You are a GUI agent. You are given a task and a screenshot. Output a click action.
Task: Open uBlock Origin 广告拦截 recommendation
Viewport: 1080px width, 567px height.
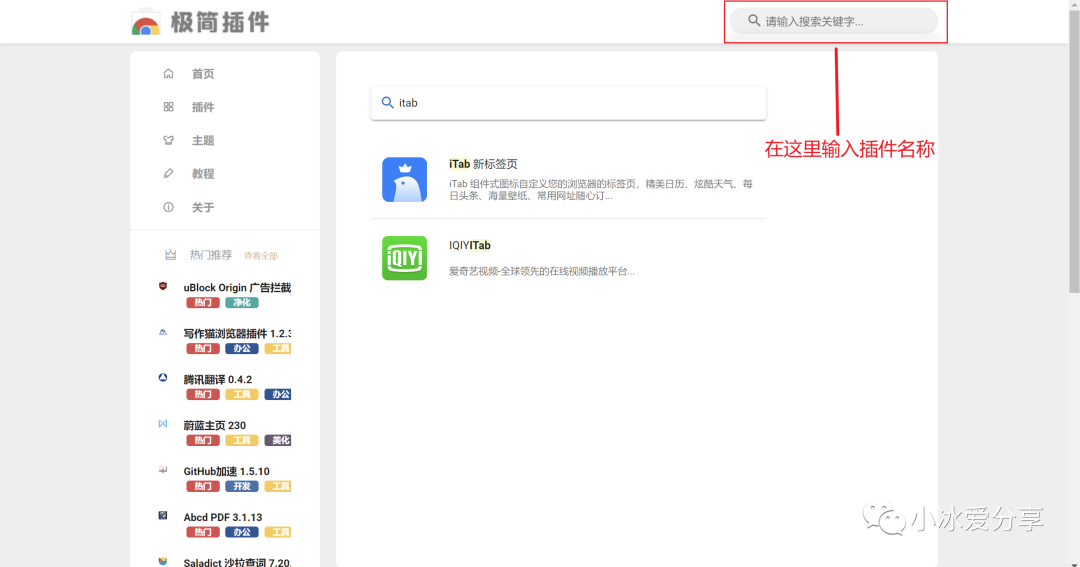click(237, 288)
